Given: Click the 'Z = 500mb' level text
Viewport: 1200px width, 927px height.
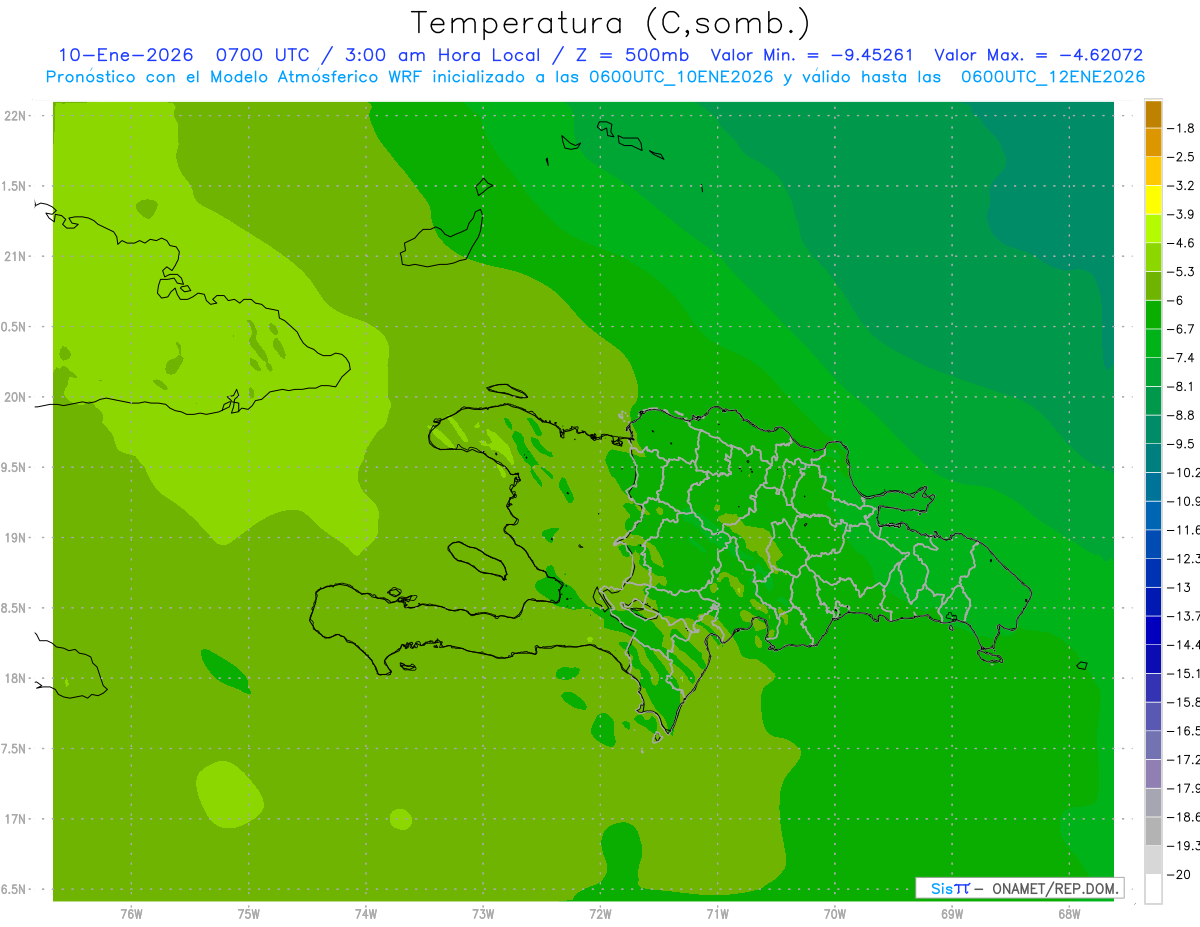Looking at the screenshot, I should click(632, 55).
